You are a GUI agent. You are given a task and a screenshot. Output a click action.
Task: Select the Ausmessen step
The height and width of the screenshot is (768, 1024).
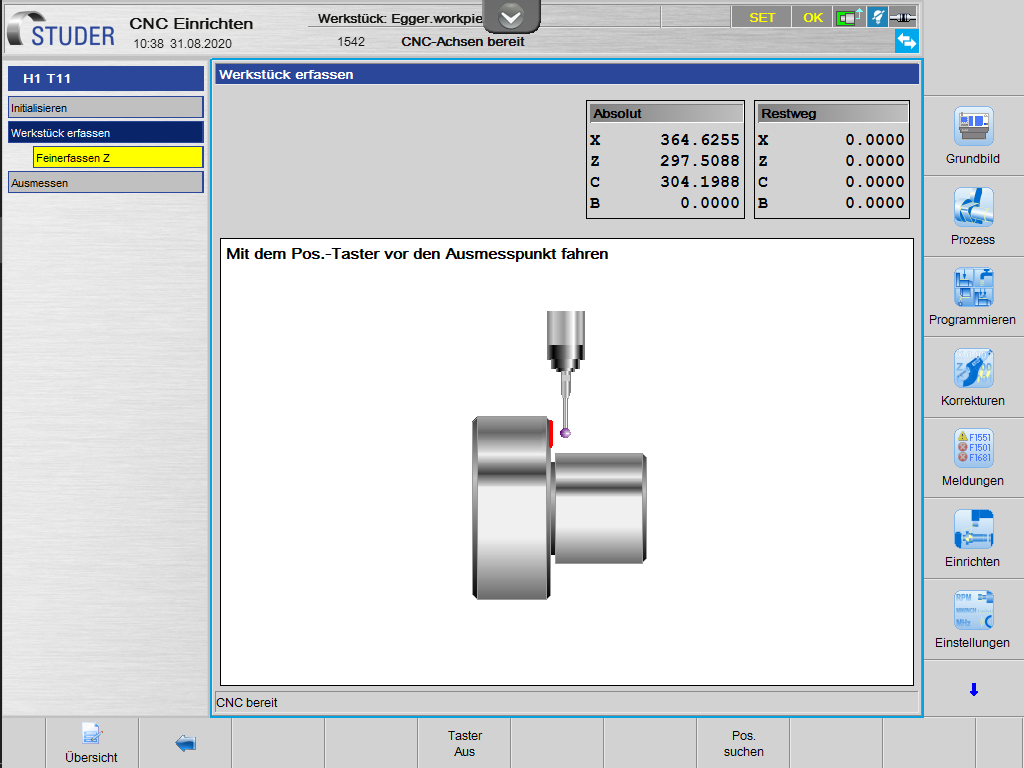point(105,183)
